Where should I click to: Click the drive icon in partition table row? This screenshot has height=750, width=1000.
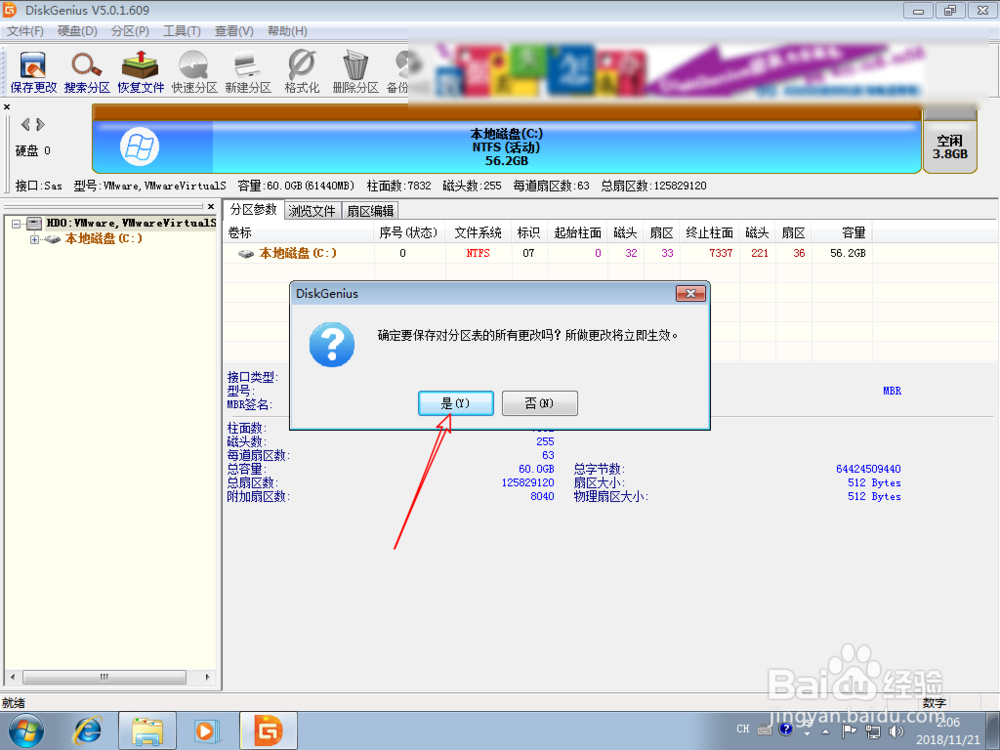pos(246,254)
